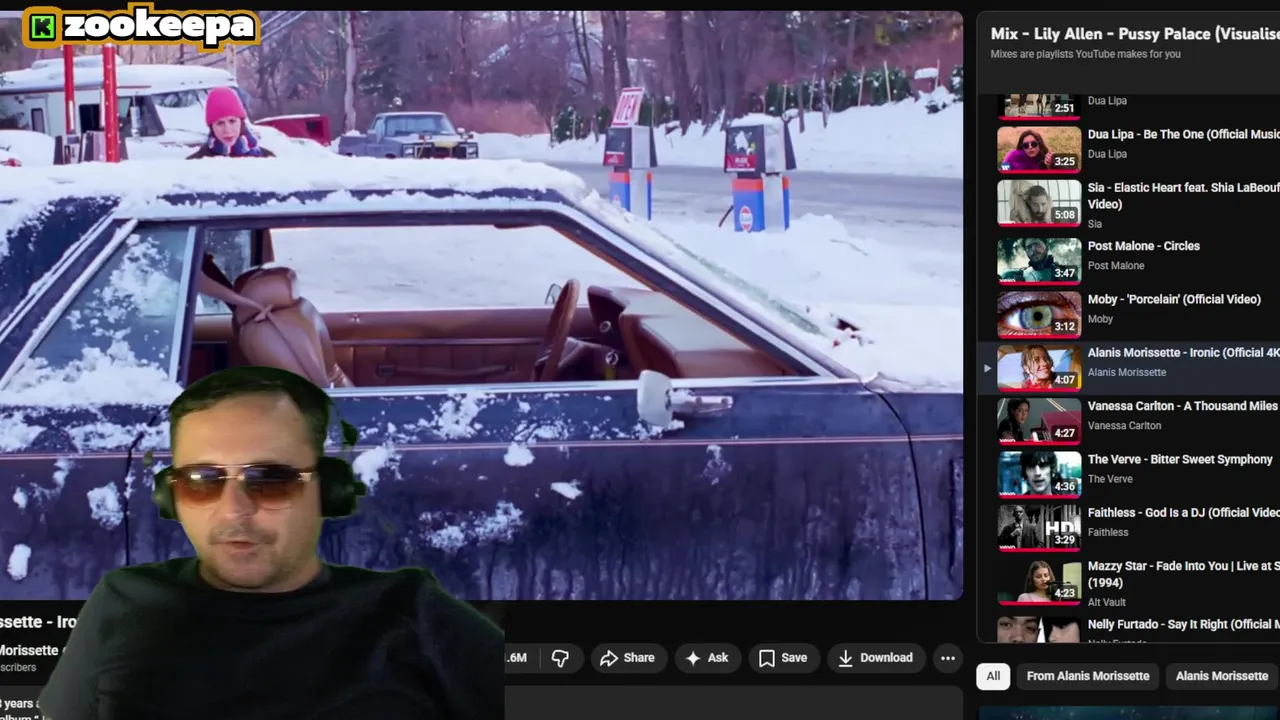Open the Sia Elastic Heart thumbnail
Image resolution: width=1280 pixels, height=720 pixels.
click(x=1039, y=203)
